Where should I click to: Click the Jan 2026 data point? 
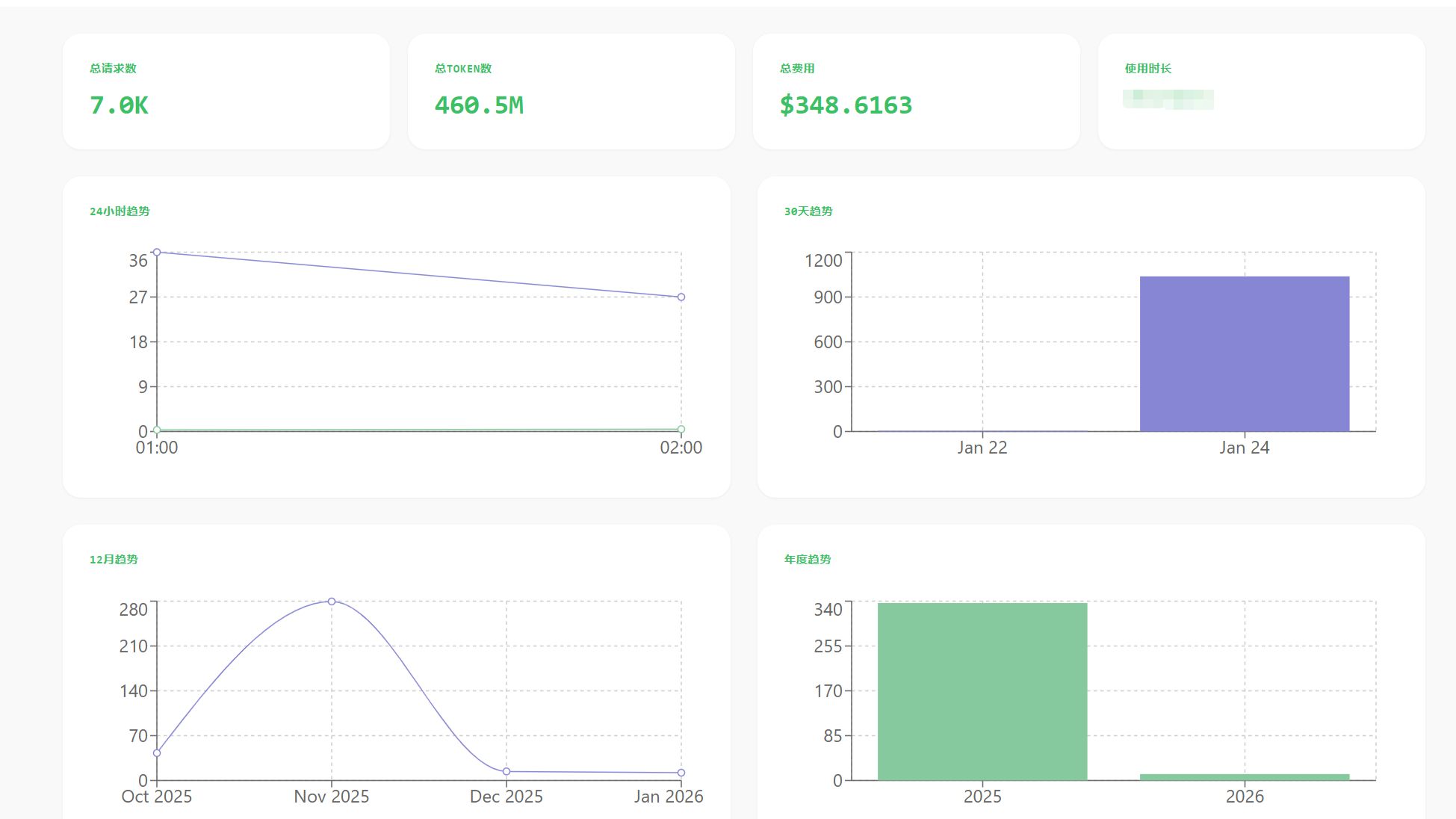click(x=681, y=773)
